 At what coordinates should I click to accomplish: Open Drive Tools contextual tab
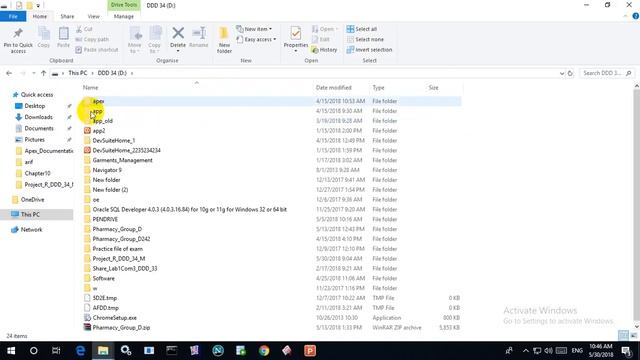pyautogui.click(x=124, y=5)
